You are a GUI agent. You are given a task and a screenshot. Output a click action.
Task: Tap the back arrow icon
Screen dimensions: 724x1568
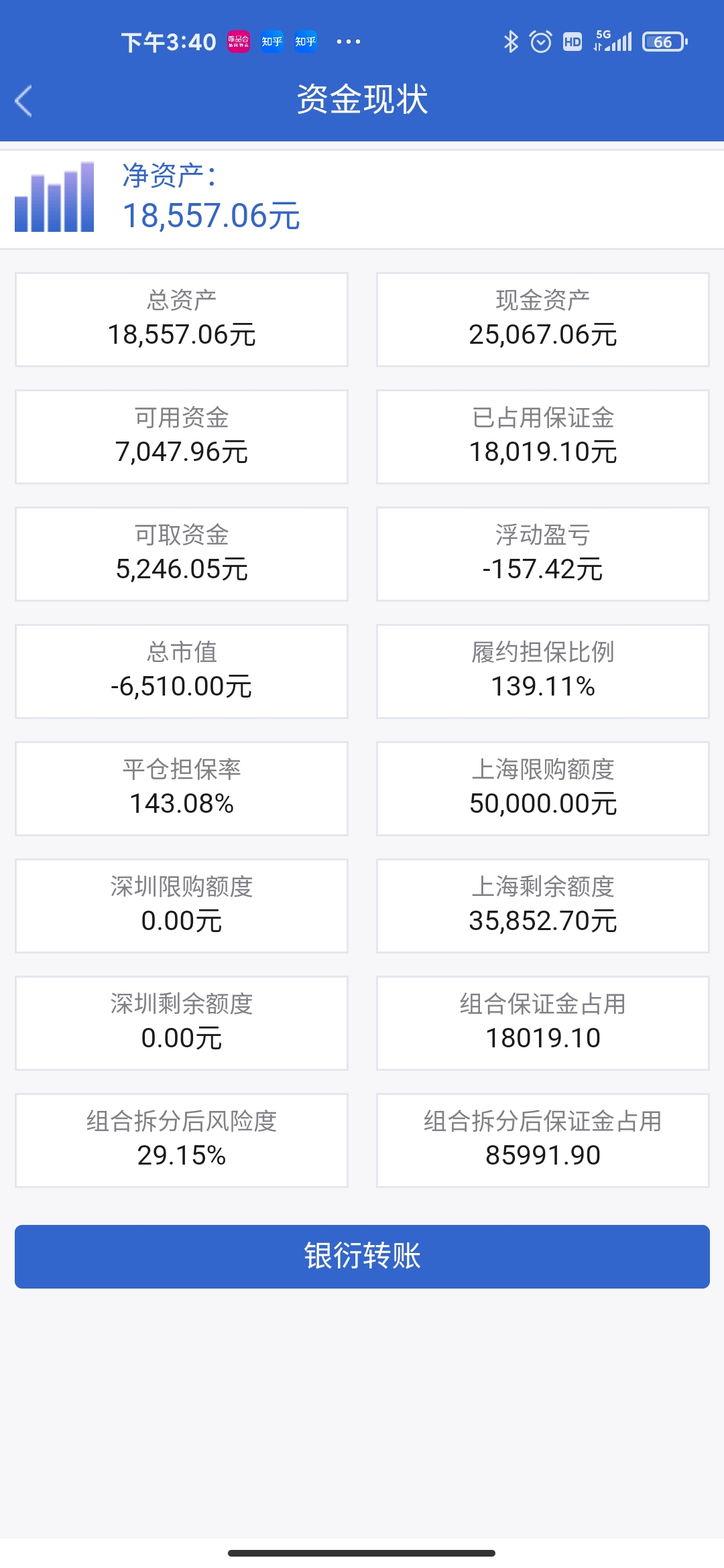24,101
